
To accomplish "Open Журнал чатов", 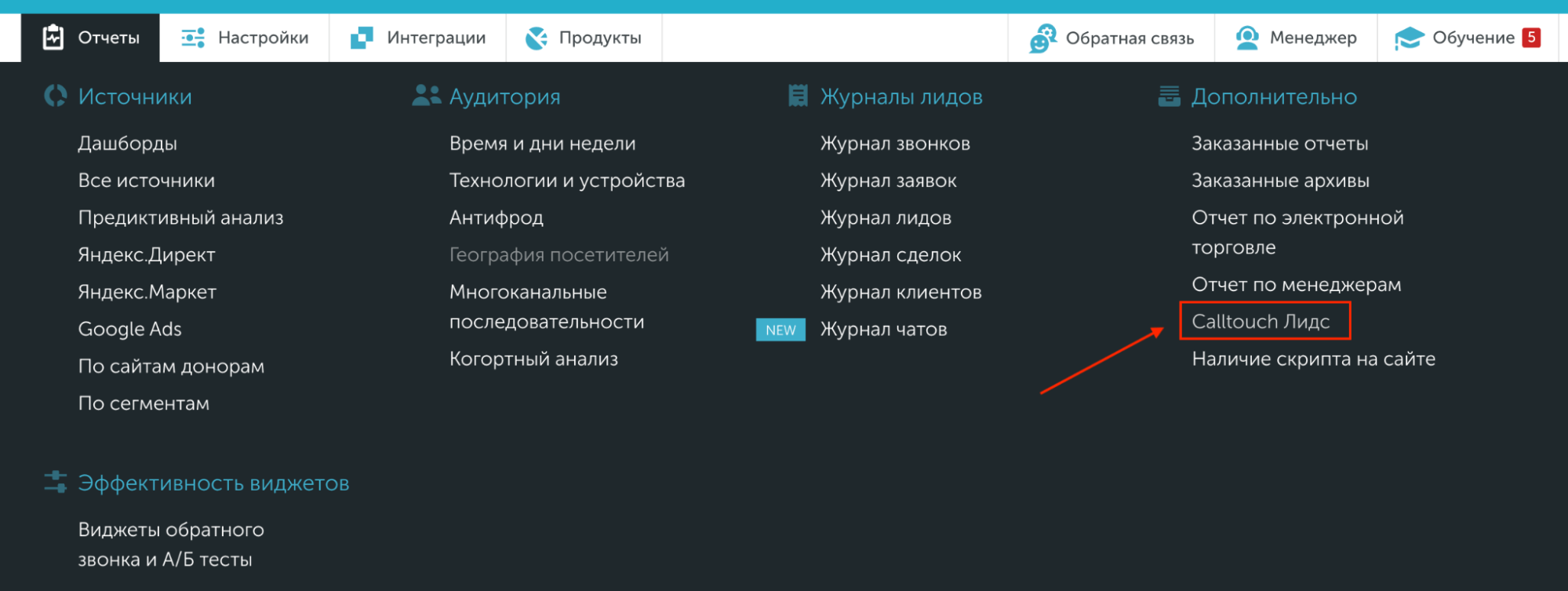I will [x=884, y=330].
